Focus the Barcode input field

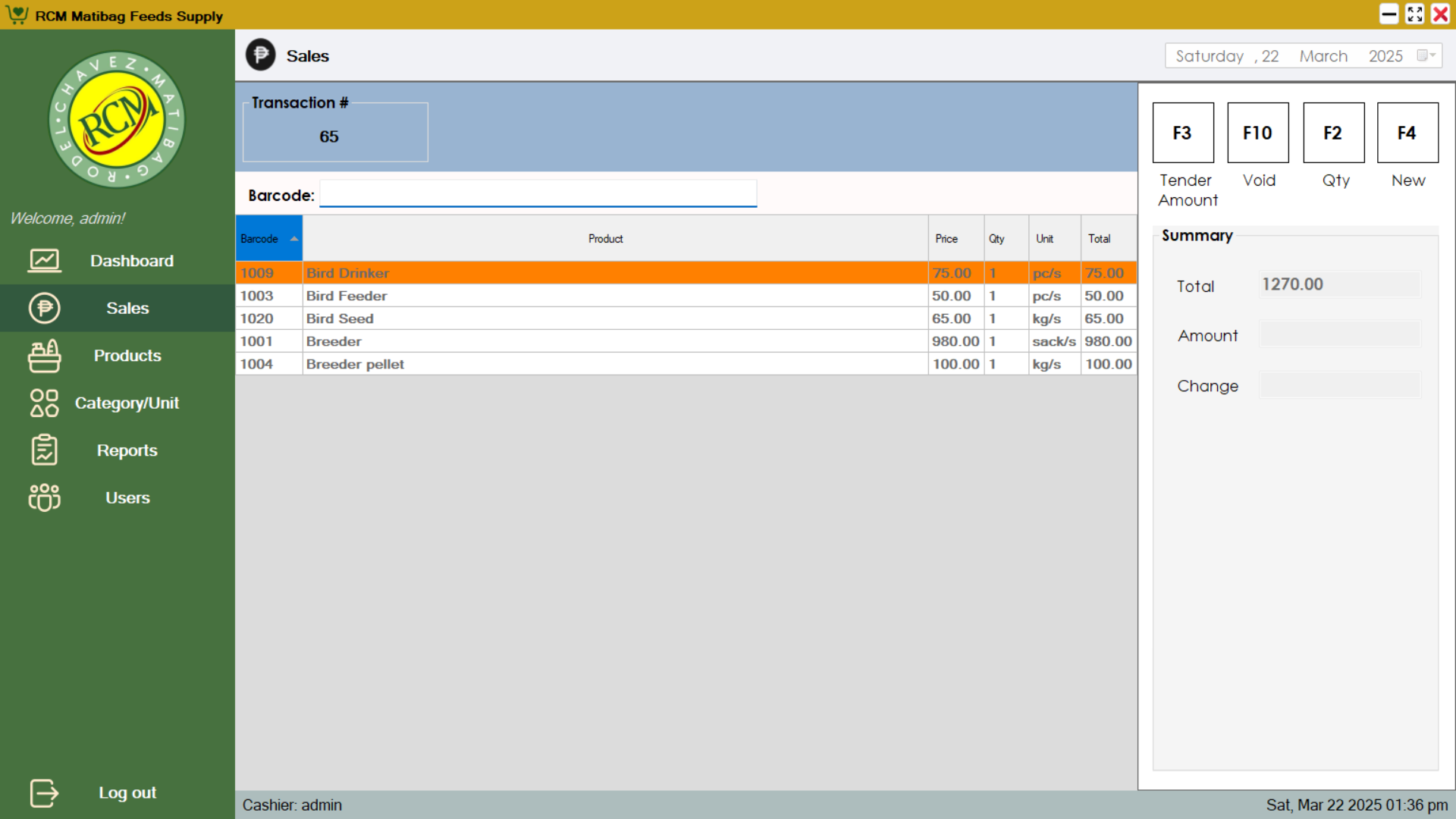538,194
